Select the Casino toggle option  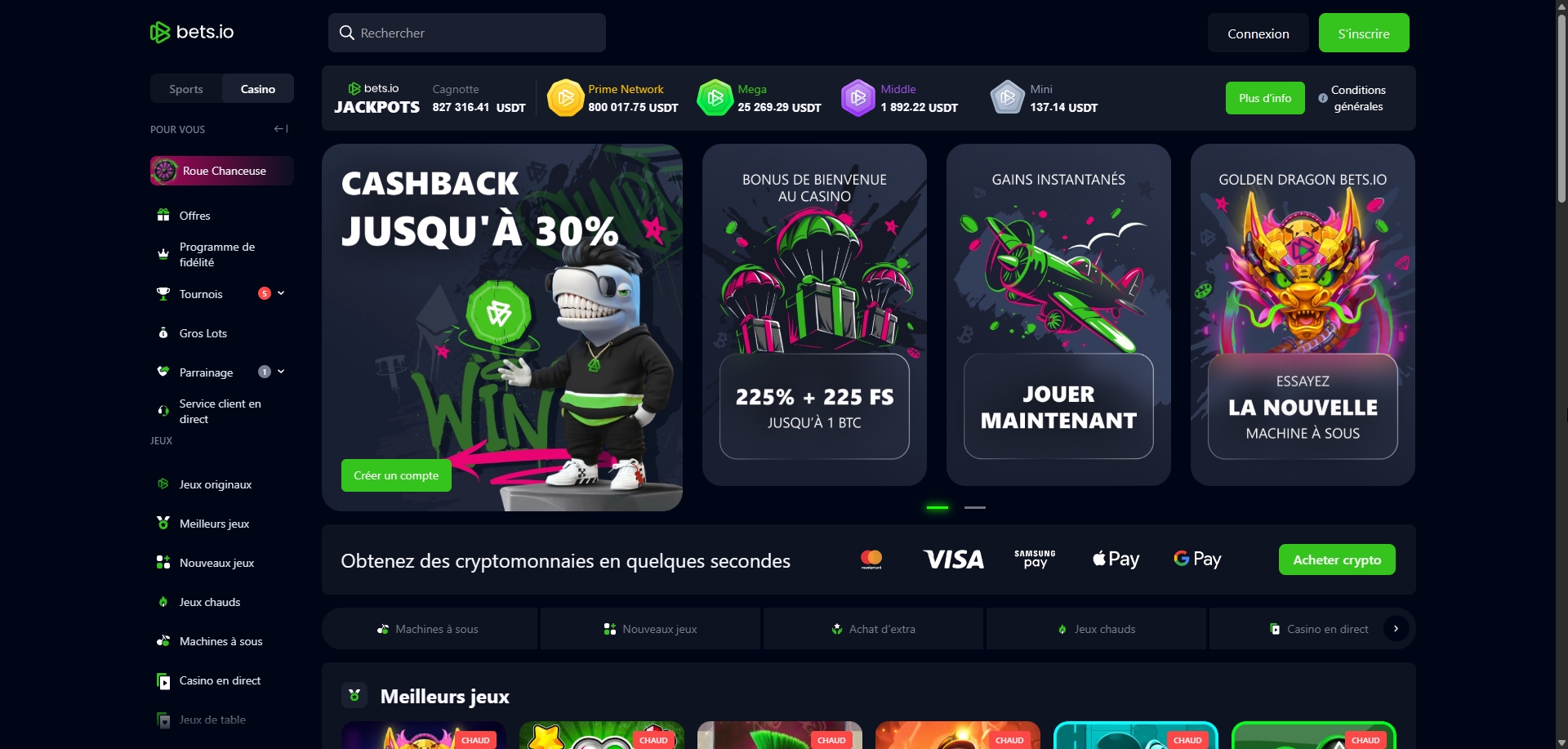point(258,89)
